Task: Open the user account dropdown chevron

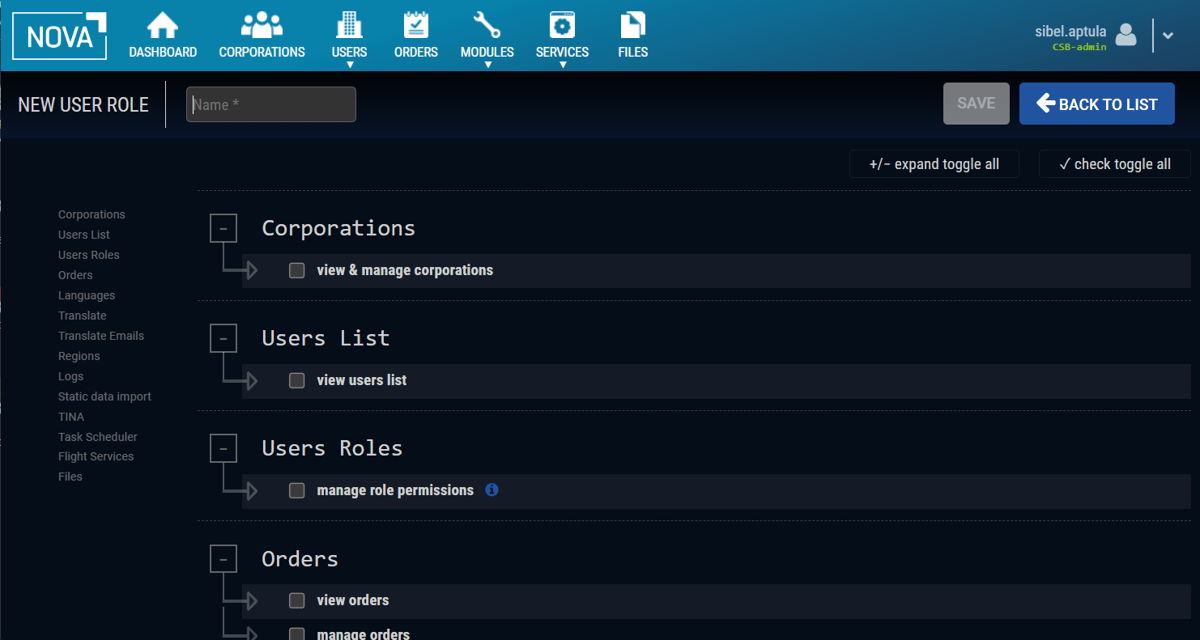Action: point(1167,35)
